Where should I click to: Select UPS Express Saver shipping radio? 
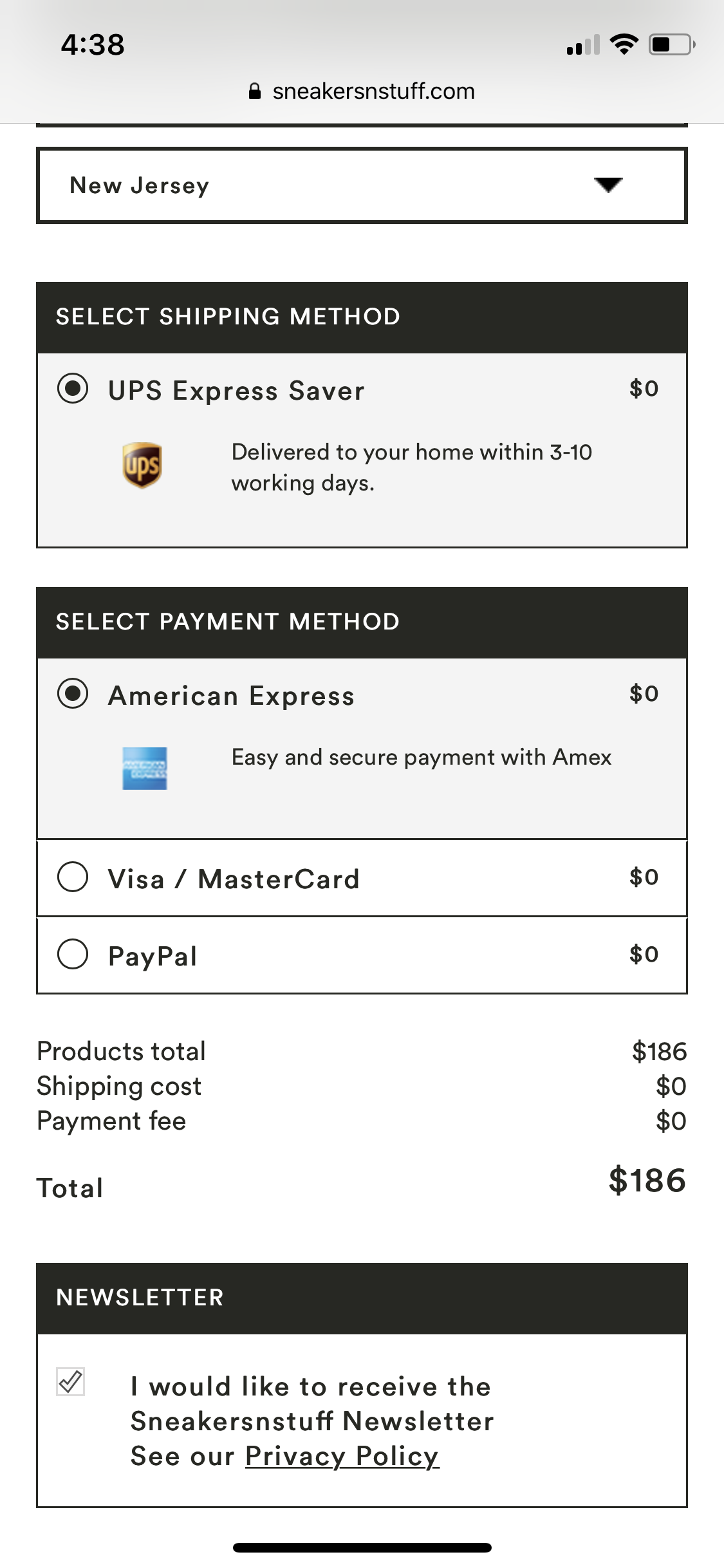[73, 388]
